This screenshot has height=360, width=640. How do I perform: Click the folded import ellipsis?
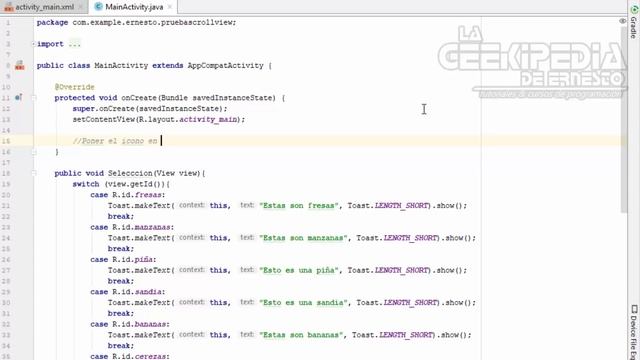tap(75, 44)
